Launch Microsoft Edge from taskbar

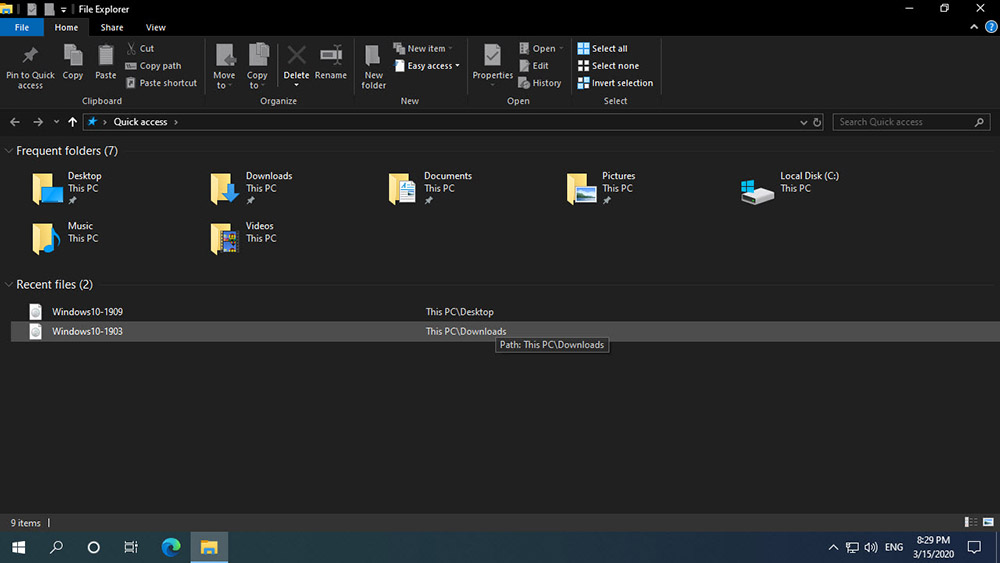(x=171, y=547)
